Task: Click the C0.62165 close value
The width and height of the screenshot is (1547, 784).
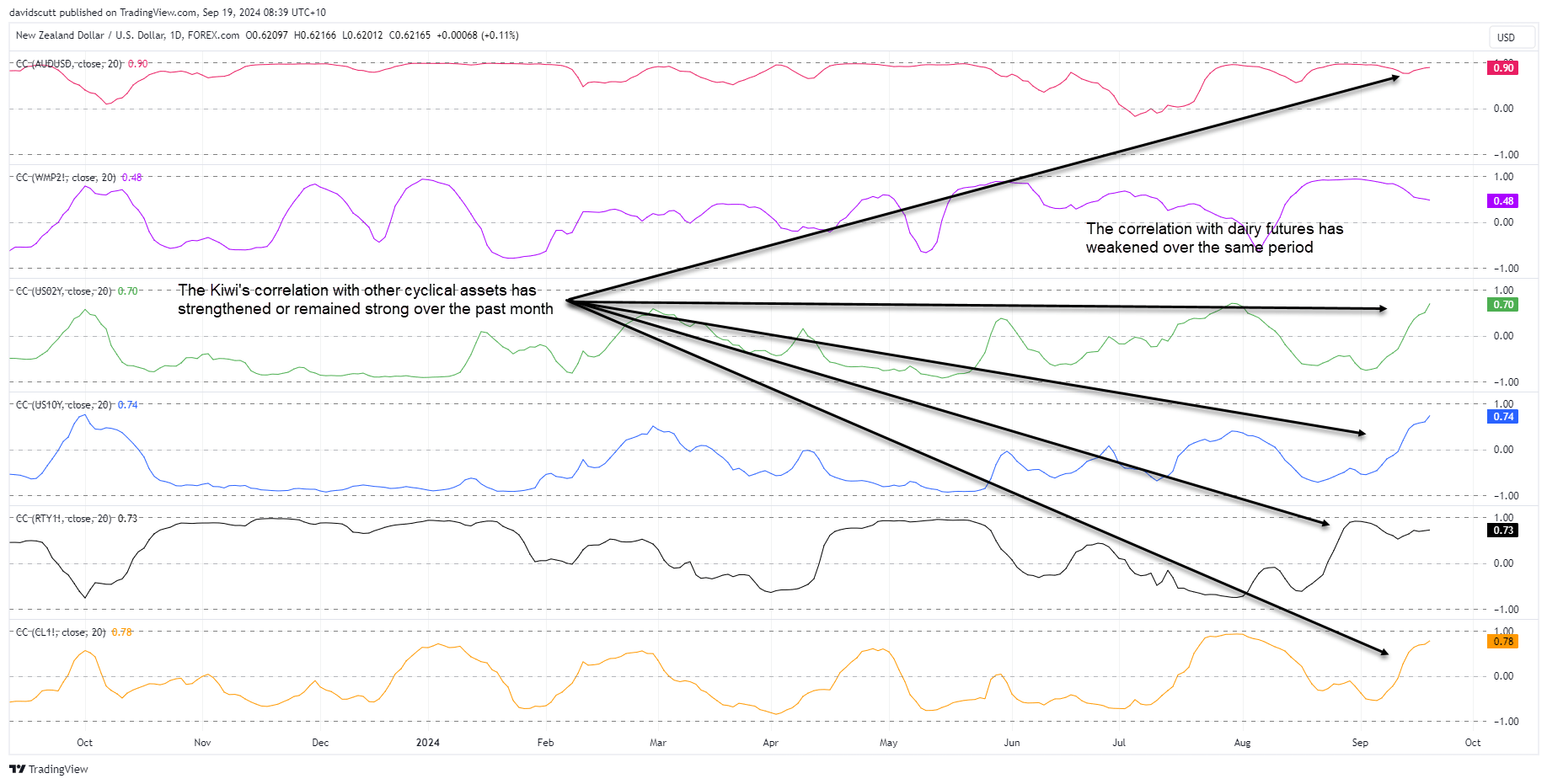Action: (x=409, y=35)
